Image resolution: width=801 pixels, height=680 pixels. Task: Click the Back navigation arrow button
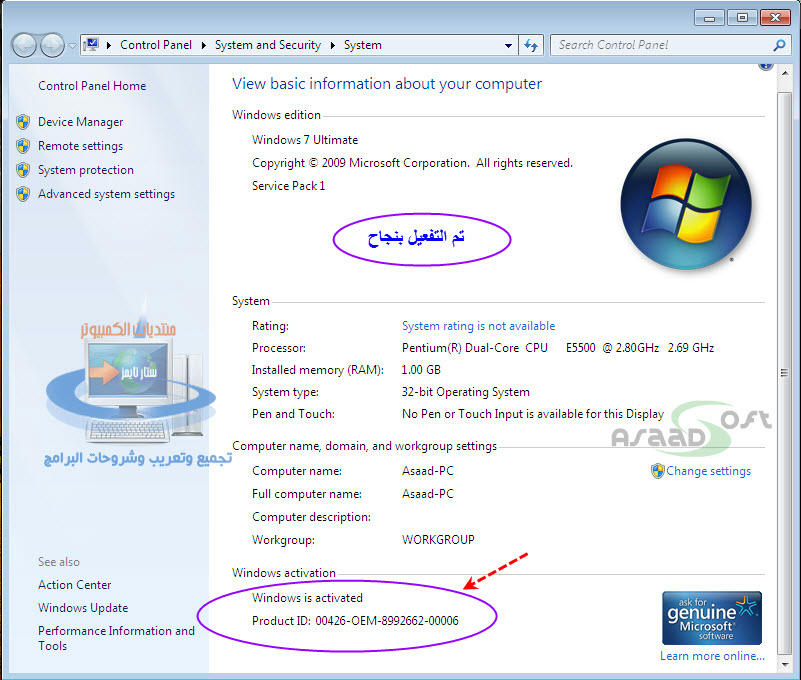(25, 45)
